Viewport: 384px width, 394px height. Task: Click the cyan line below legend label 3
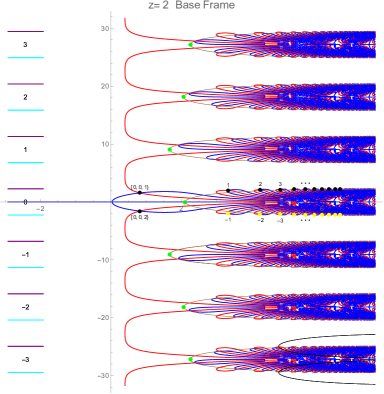tap(26, 58)
